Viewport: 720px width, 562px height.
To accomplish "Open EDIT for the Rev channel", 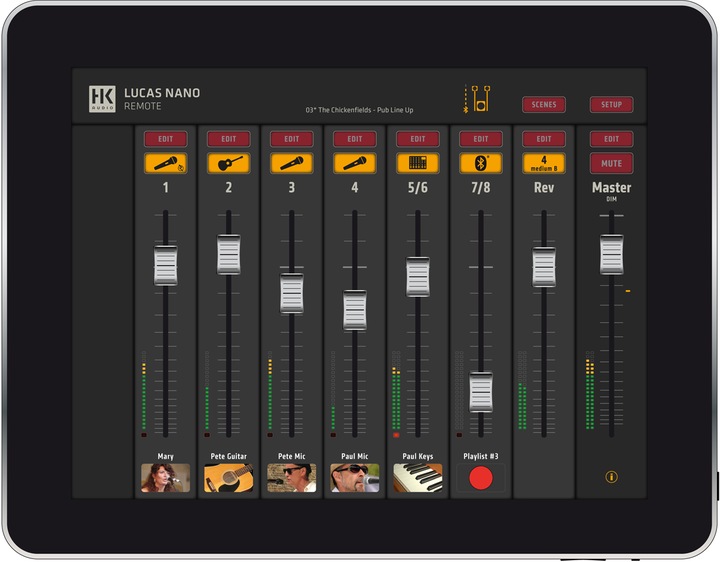I will tap(544, 139).
